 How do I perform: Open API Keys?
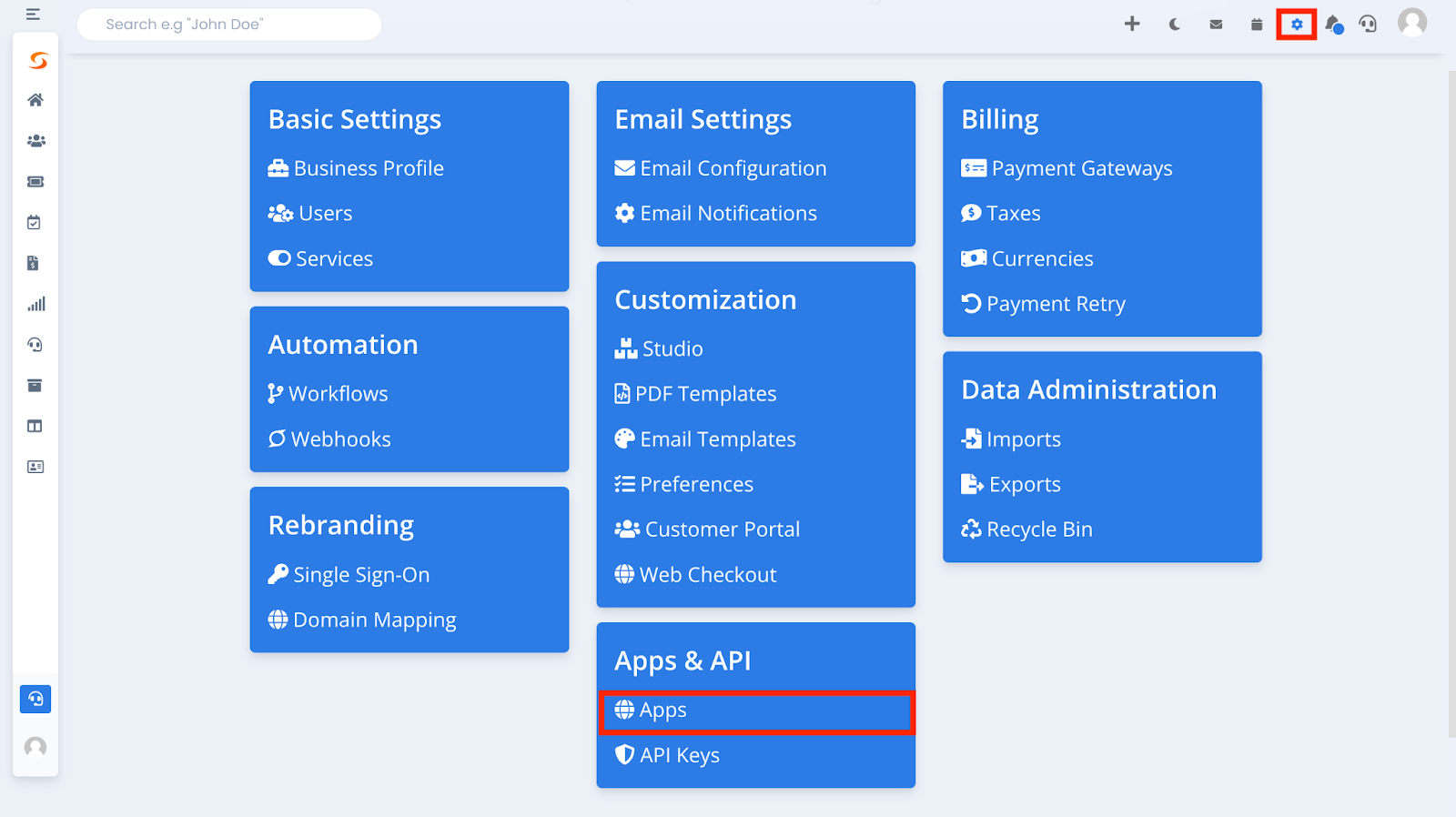click(667, 755)
